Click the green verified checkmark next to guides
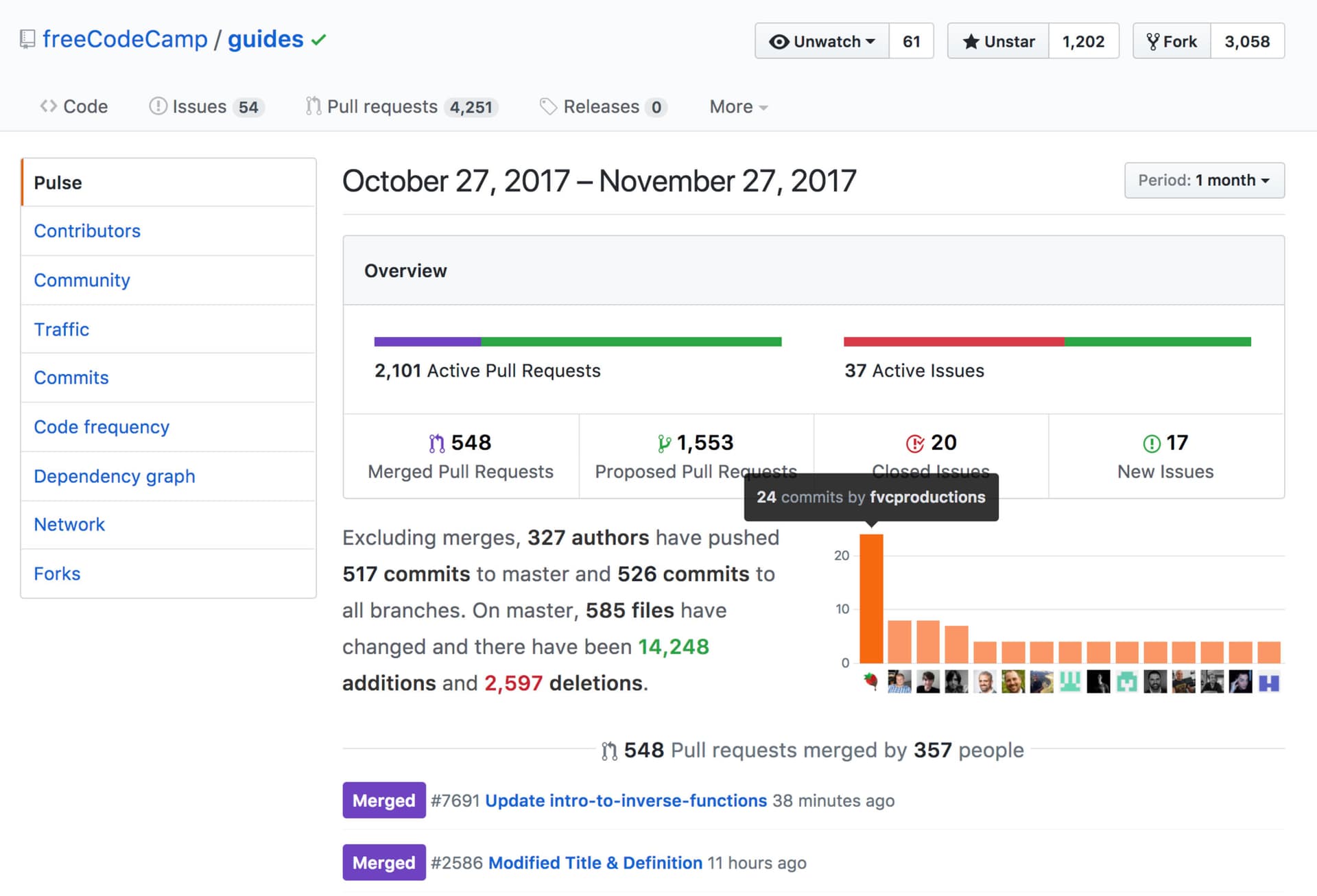Screen dimensions: 1317x896 (x=318, y=39)
